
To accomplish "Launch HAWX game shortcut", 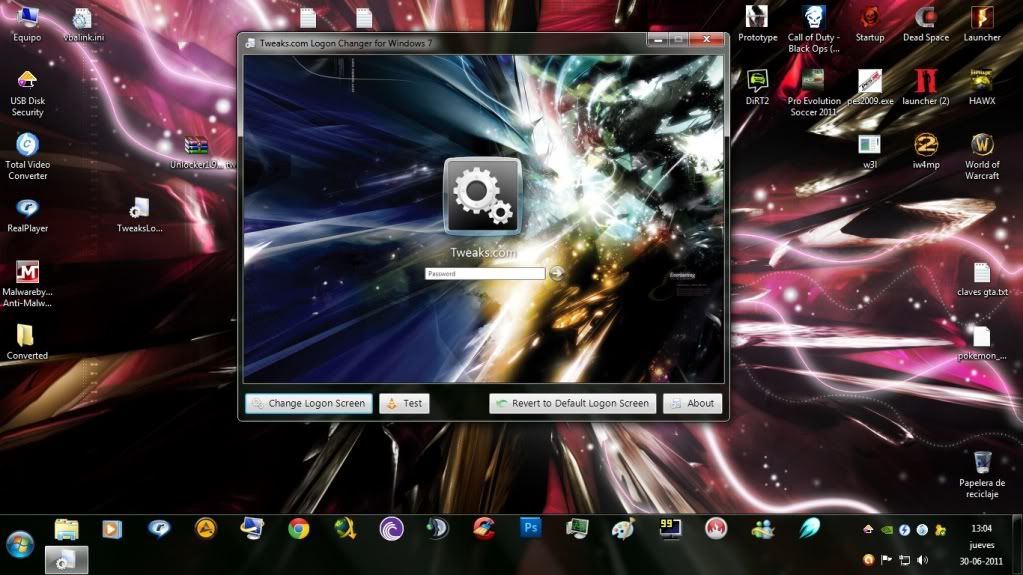I will pos(982,87).
